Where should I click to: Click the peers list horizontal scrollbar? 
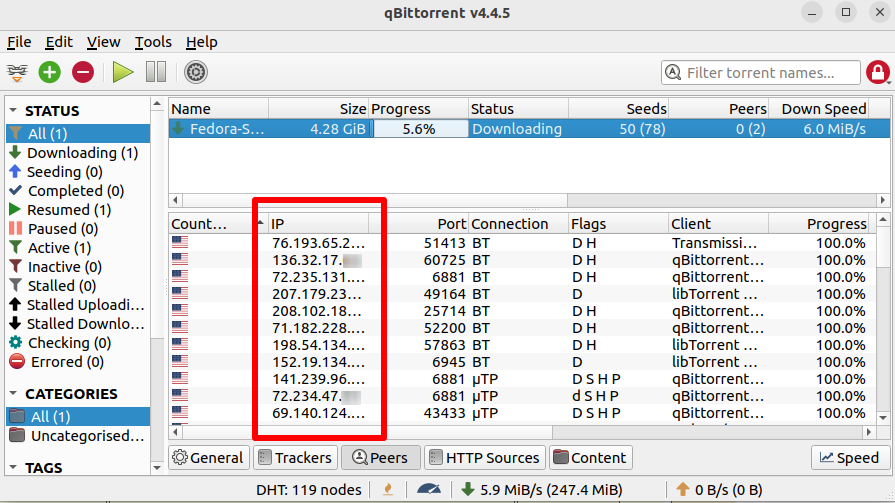tap(367, 432)
